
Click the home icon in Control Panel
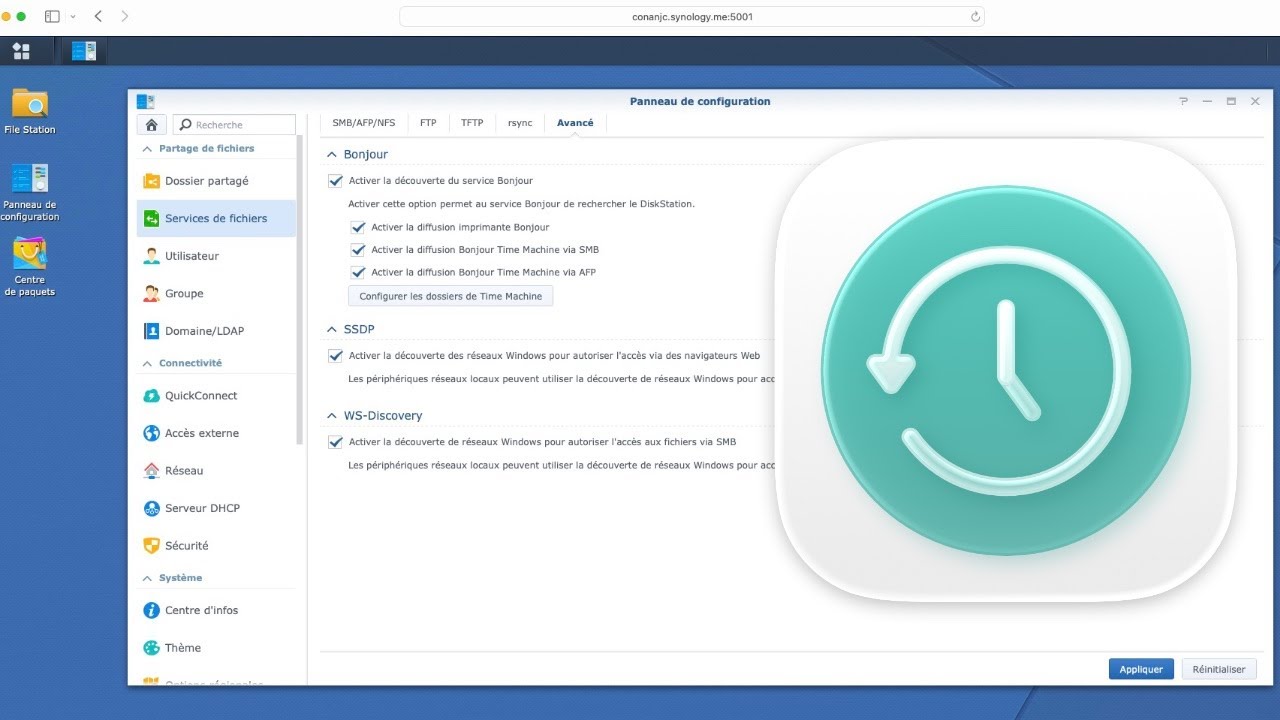(151, 125)
